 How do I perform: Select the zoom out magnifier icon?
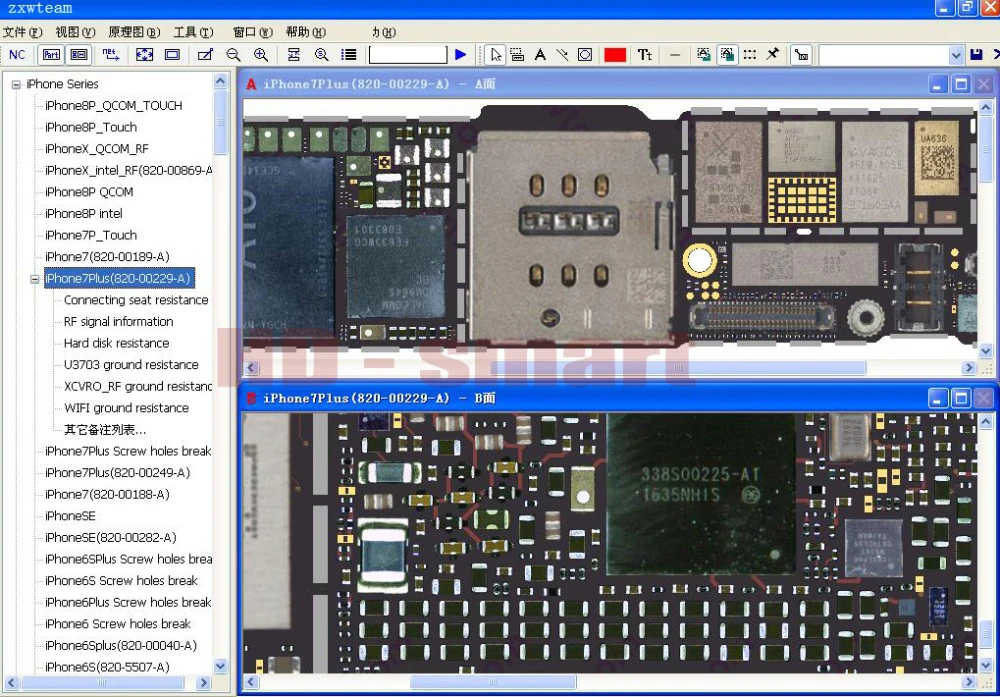[233, 55]
